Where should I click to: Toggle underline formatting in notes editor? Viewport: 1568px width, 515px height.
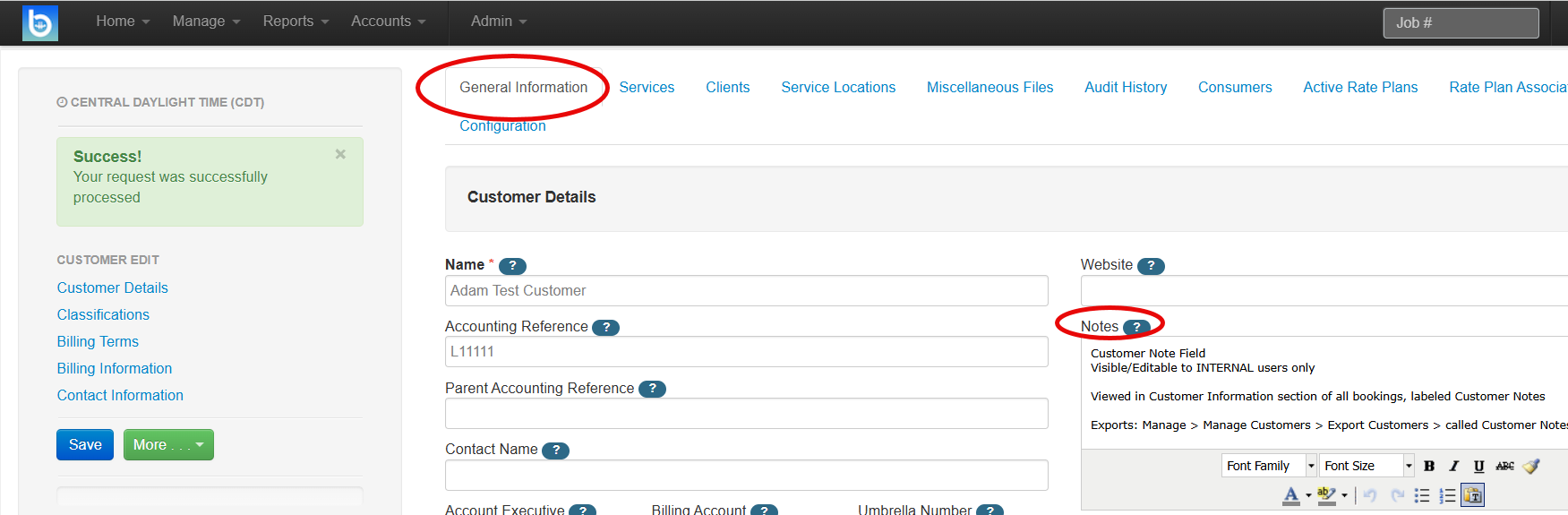[x=1478, y=466]
